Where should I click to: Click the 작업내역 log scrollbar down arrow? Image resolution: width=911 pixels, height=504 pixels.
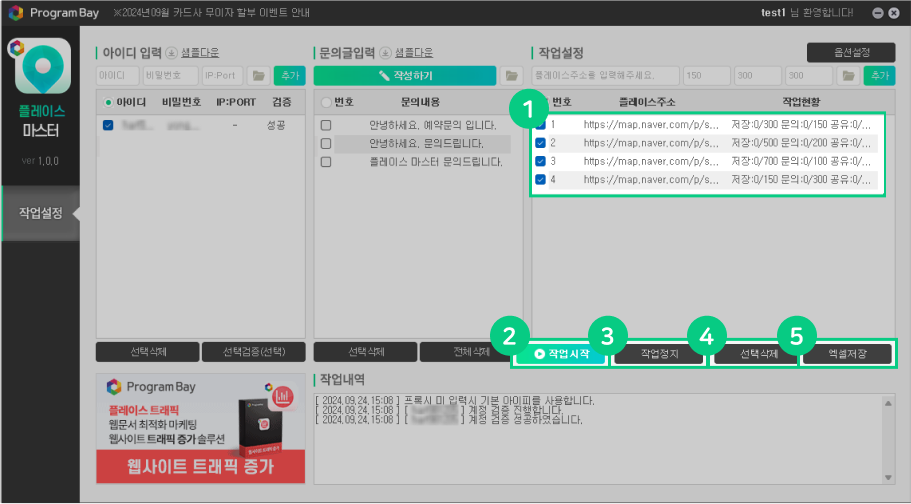(x=890, y=477)
